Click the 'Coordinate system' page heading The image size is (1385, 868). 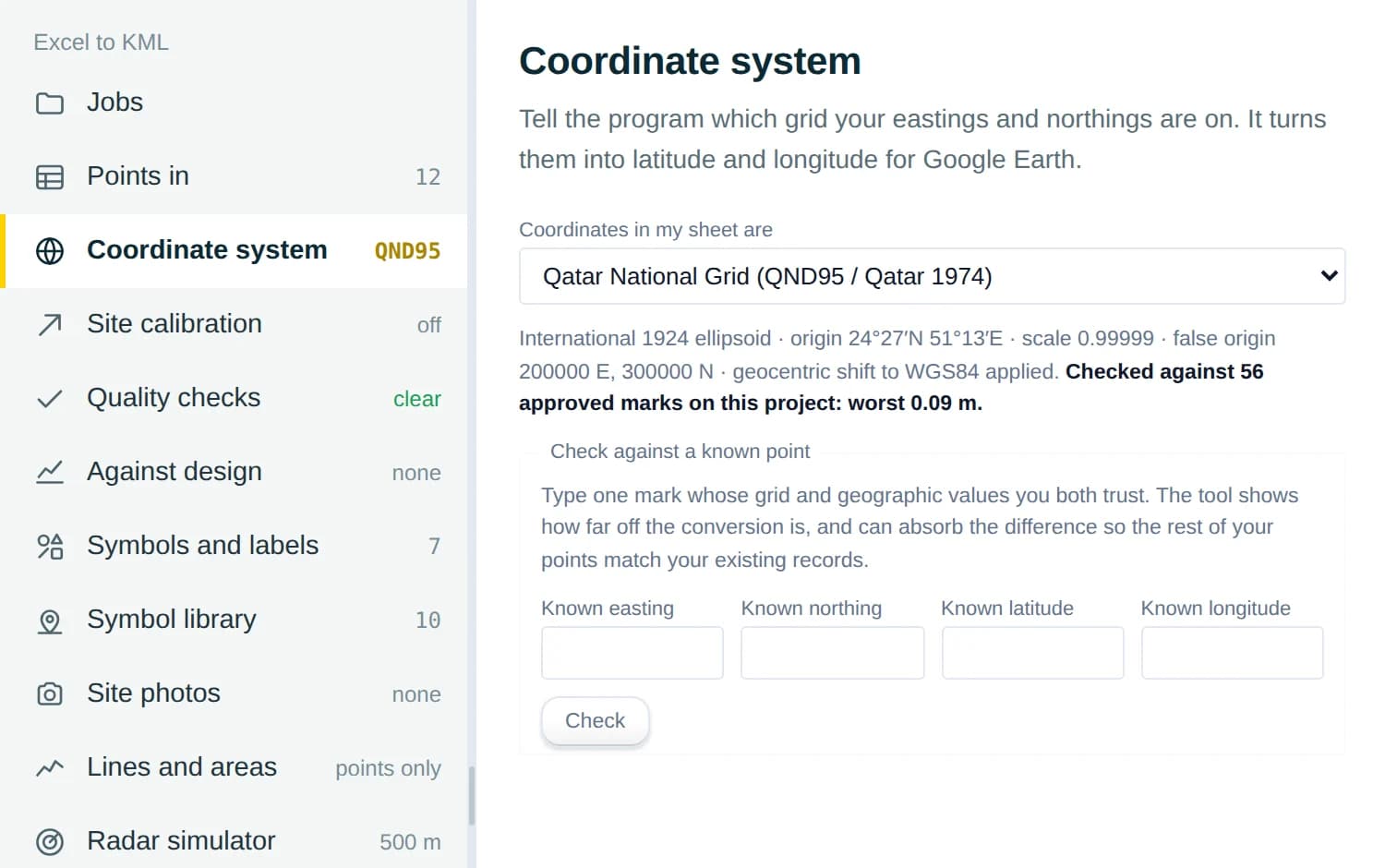coord(690,61)
